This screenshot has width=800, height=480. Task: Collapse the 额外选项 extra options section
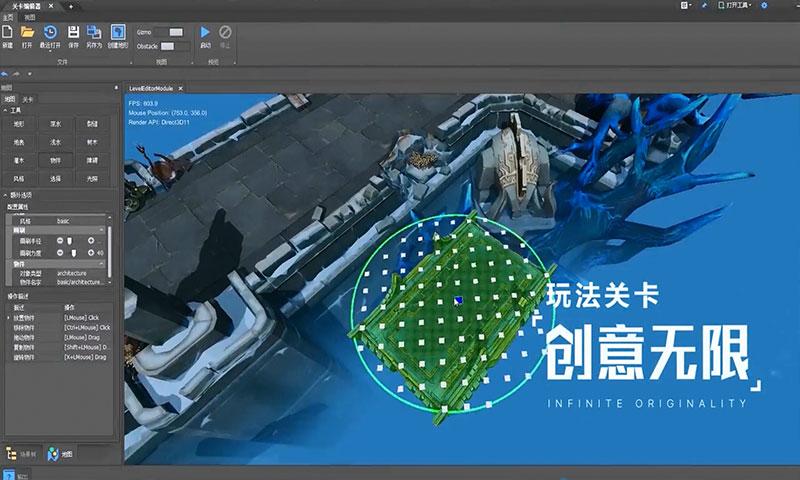click(5, 195)
